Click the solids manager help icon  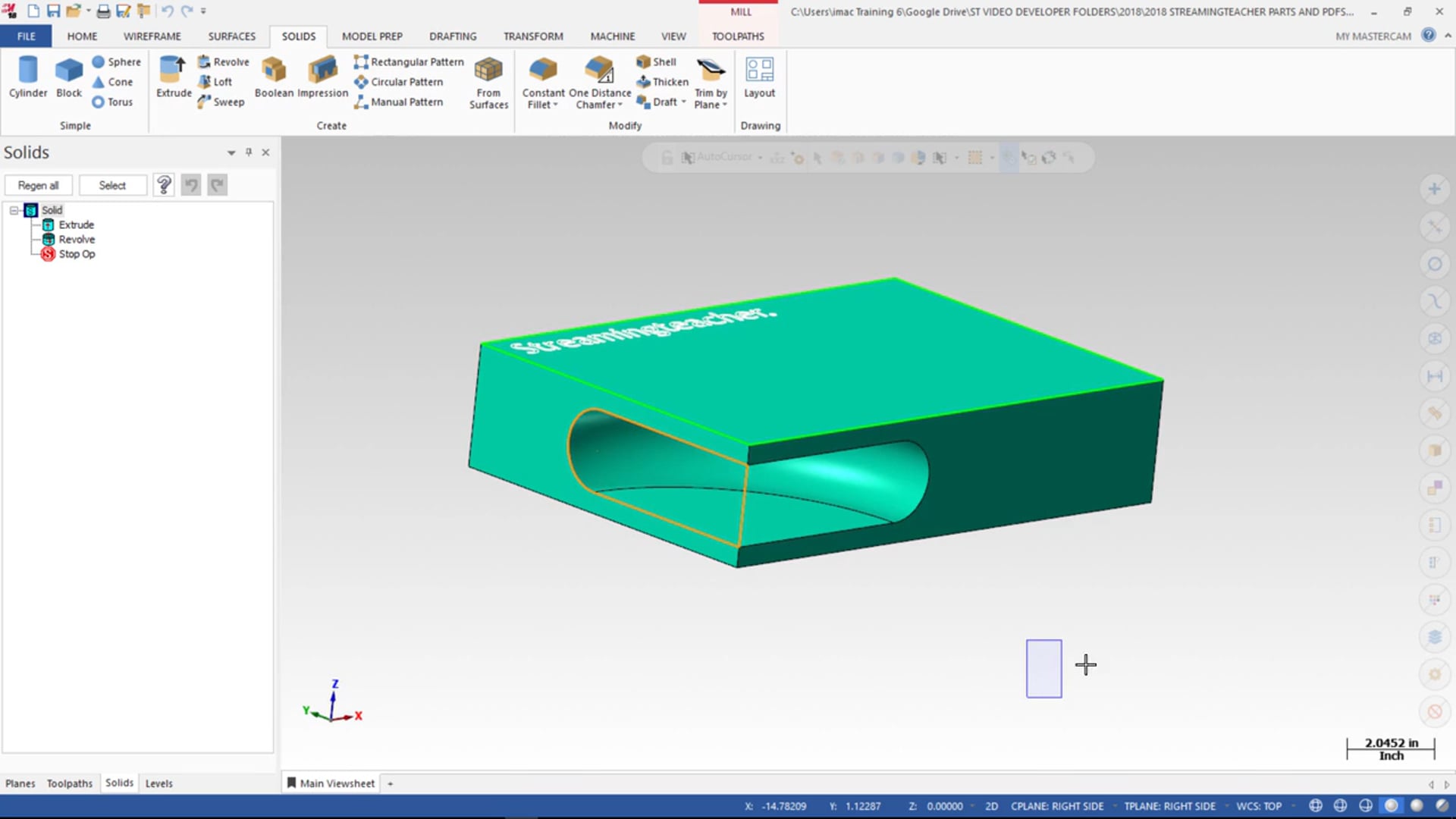click(164, 185)
